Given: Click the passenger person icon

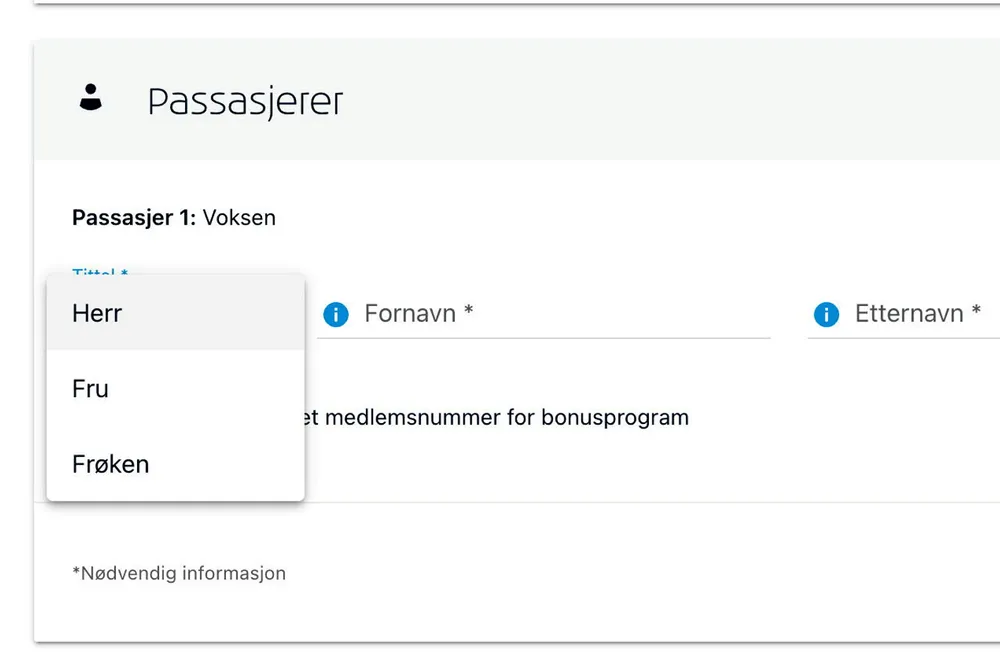Looking at the screenshot, I should [x=91, y=99].
